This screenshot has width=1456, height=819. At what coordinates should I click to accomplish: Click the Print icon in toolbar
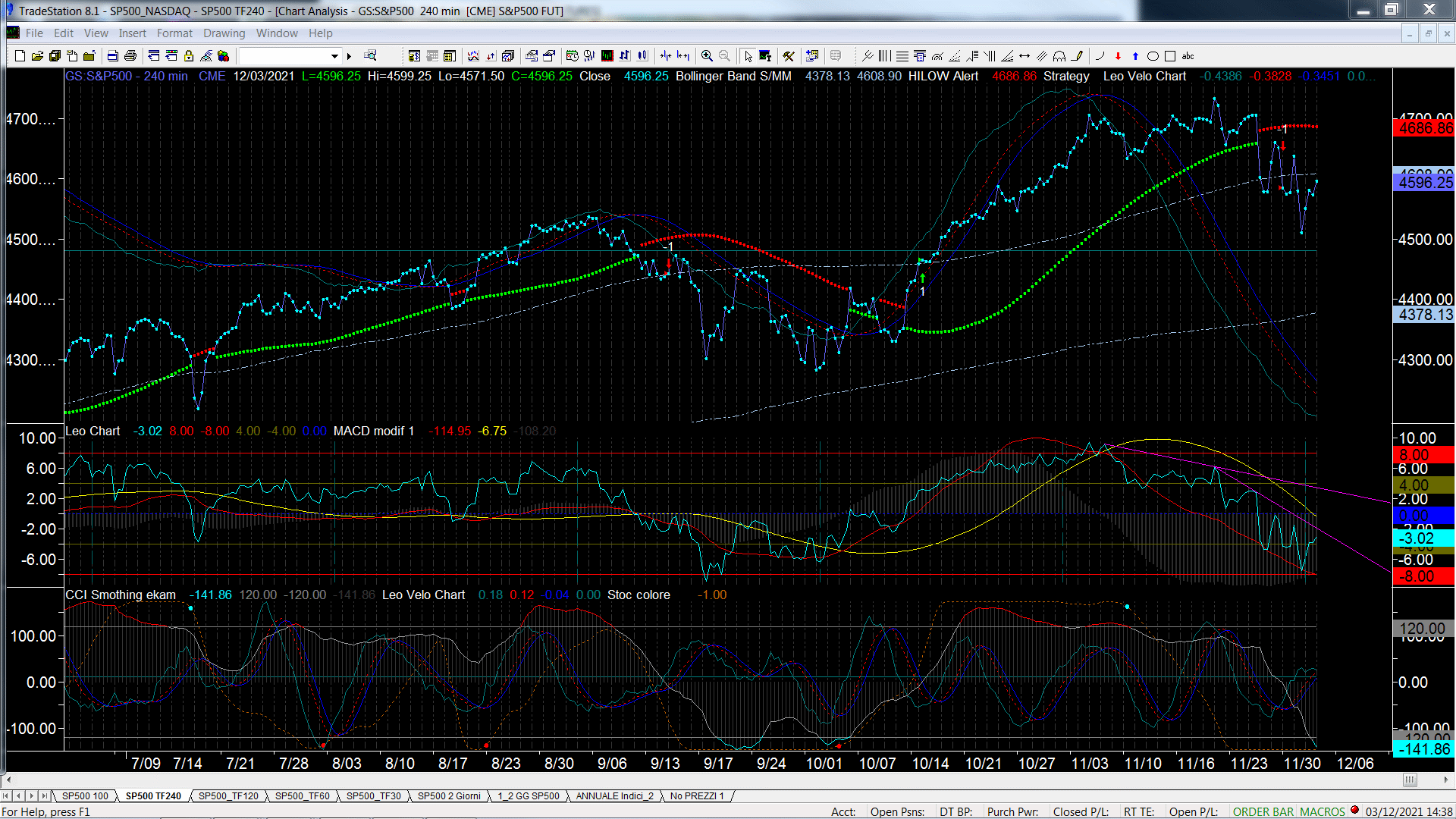pos(130,56)
